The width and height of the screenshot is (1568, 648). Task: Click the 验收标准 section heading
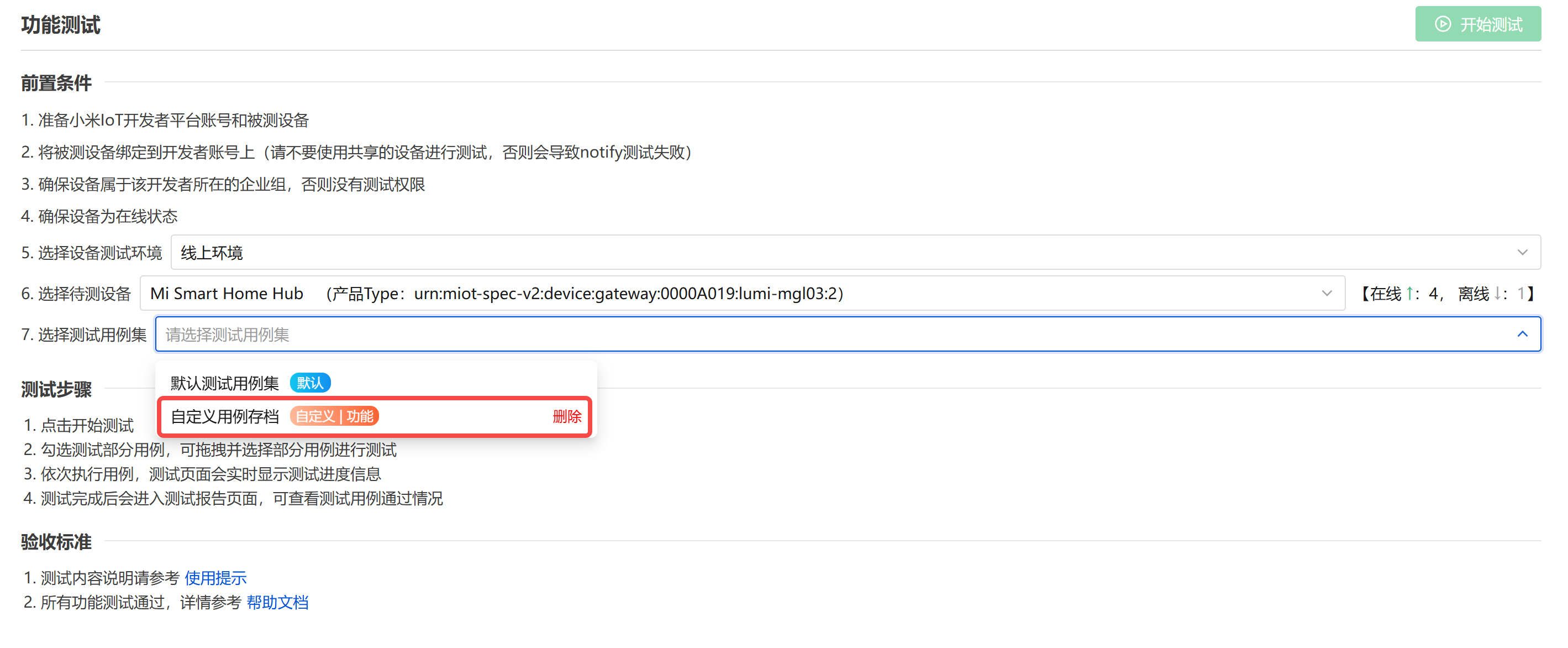(x=56, y=541)
